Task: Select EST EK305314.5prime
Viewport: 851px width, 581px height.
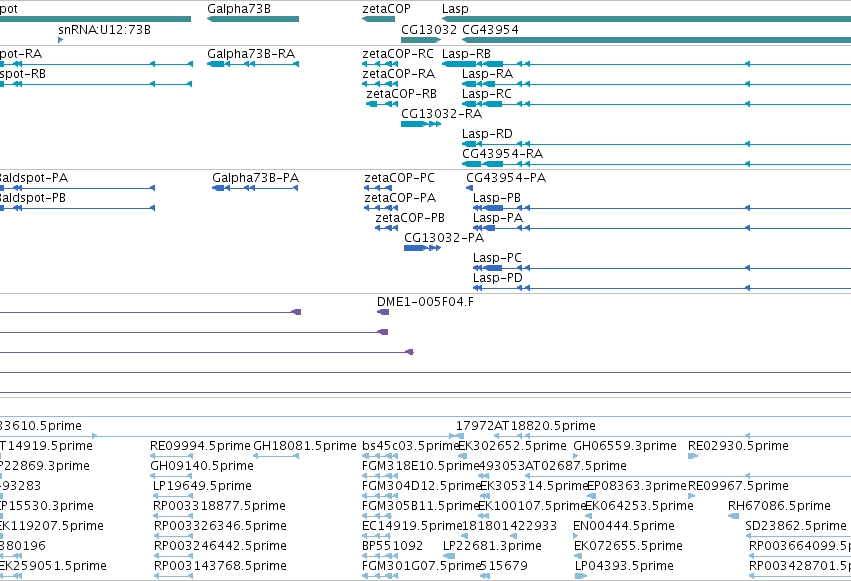Action: [534, 486]
